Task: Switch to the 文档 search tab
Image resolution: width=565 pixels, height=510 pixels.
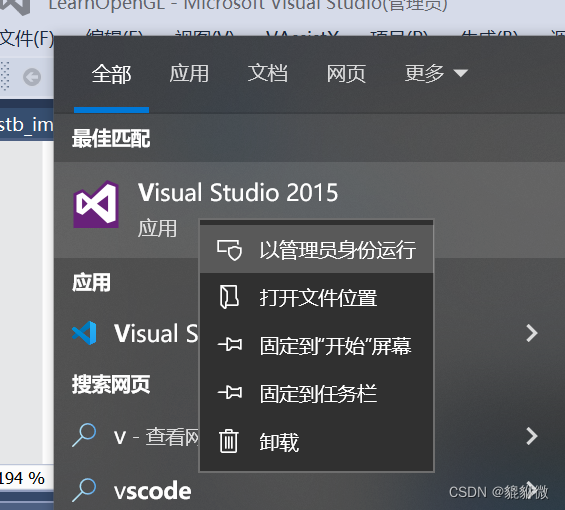Action: 267,73
